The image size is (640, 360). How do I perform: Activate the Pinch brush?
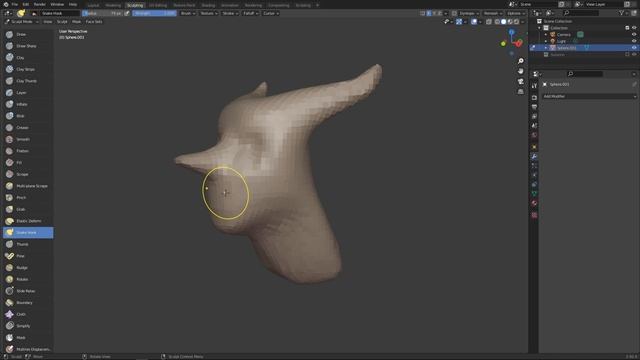pos(28,198)
